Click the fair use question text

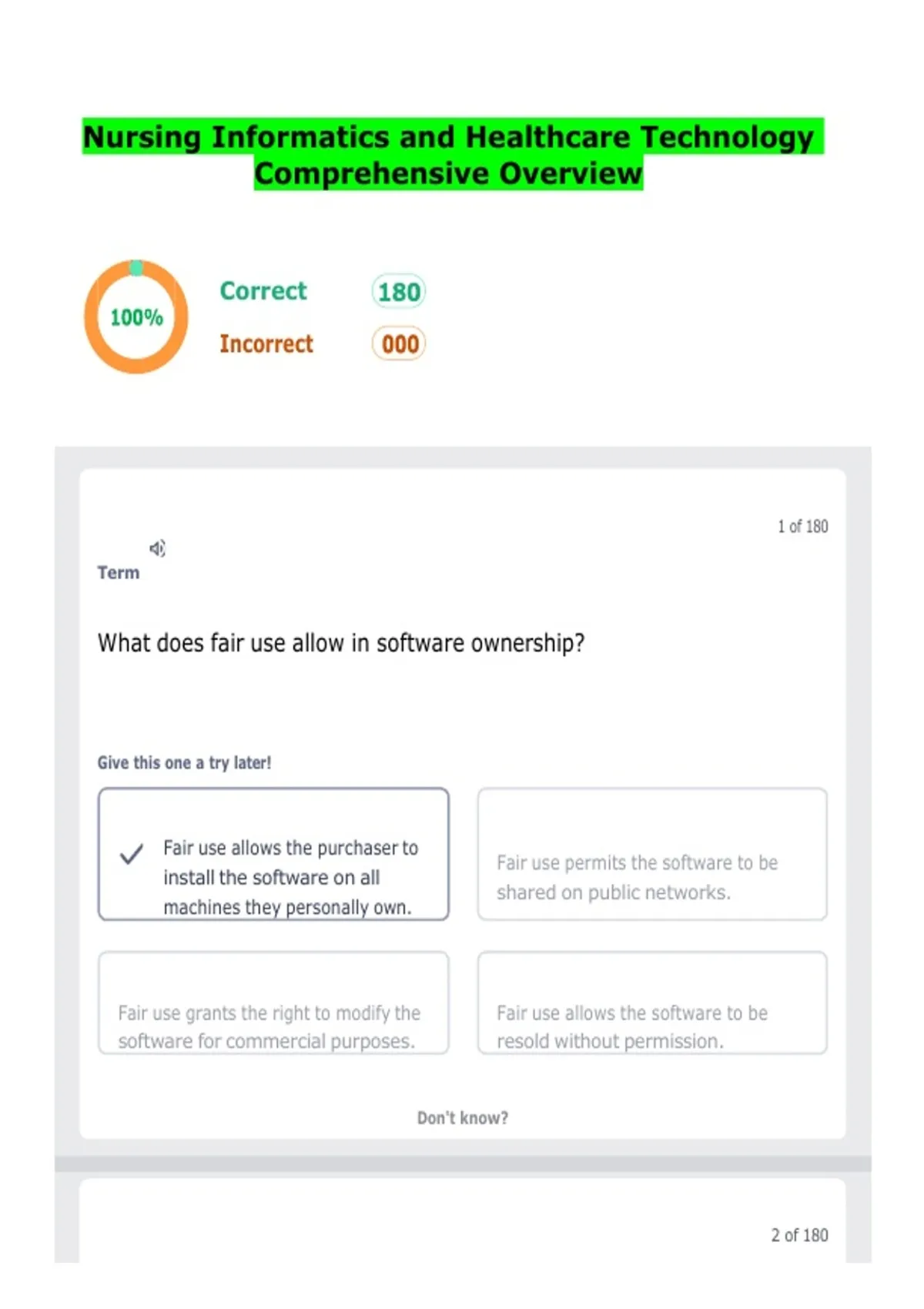click(341, 643)
